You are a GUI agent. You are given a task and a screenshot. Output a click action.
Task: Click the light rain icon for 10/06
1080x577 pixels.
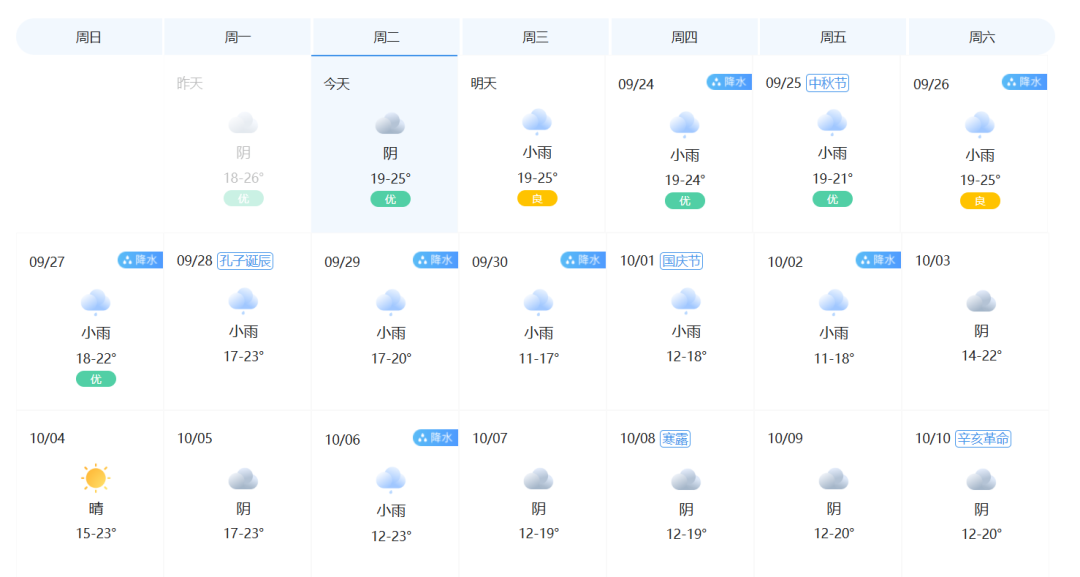pyautogui.click(x=391, y=481)
